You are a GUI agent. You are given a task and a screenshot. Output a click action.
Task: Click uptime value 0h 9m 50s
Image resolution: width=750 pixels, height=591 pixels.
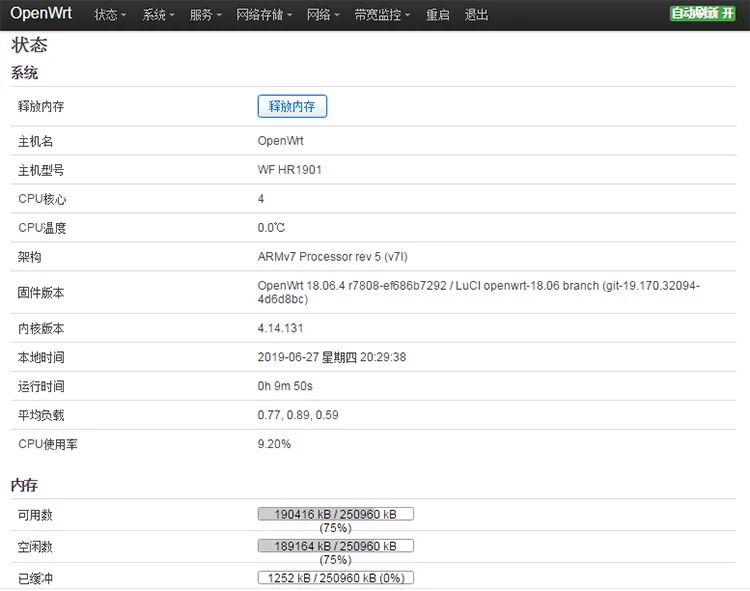tap(285, 386)
